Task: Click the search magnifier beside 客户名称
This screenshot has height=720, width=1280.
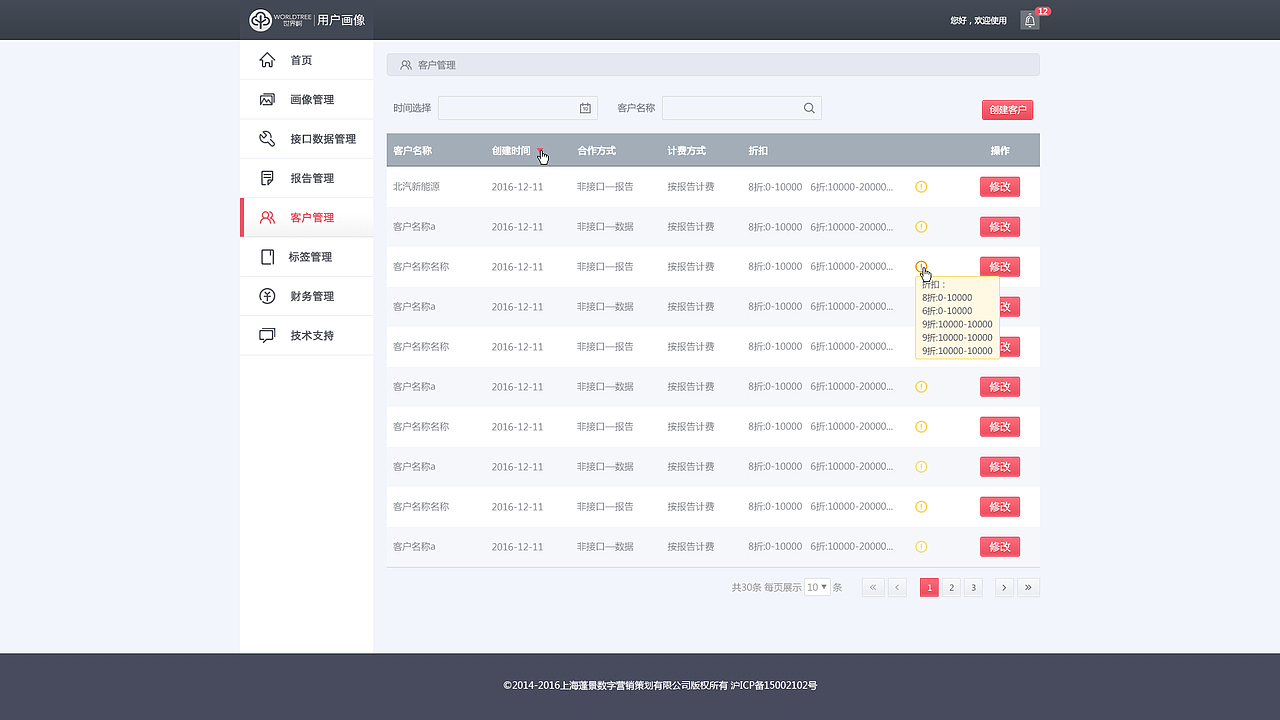Action: (809, 107)
